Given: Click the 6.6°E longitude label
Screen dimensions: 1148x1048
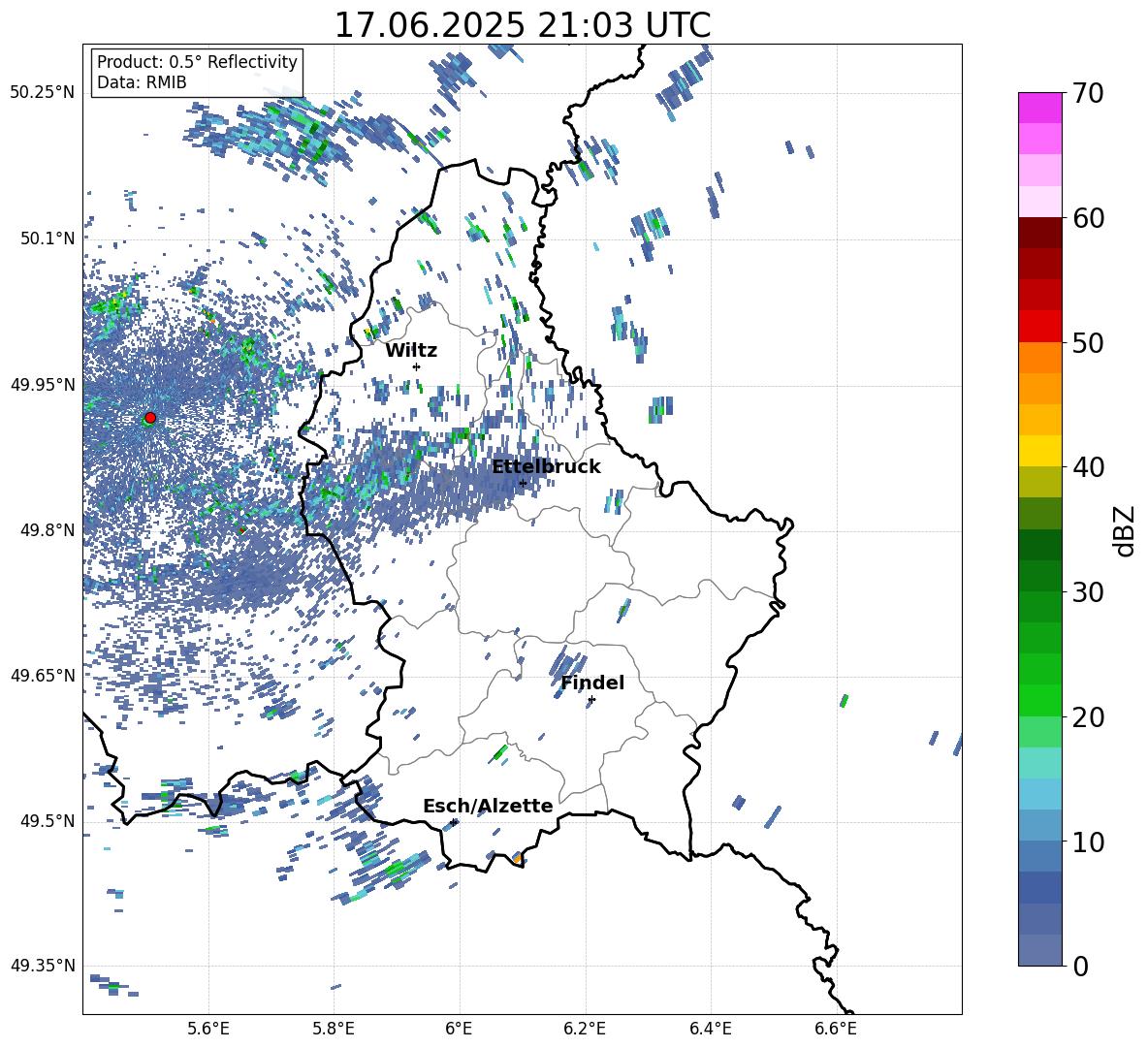Looking at the screenshot, I should [836, 1029].
